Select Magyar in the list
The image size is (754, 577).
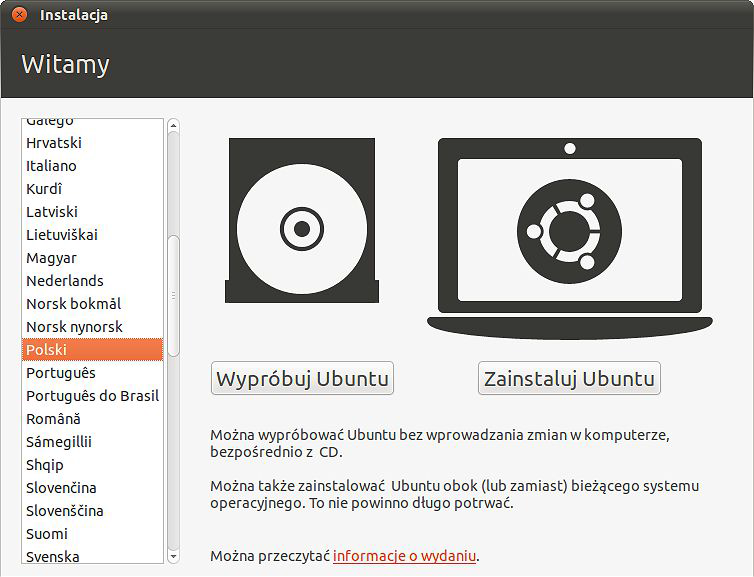92,258
